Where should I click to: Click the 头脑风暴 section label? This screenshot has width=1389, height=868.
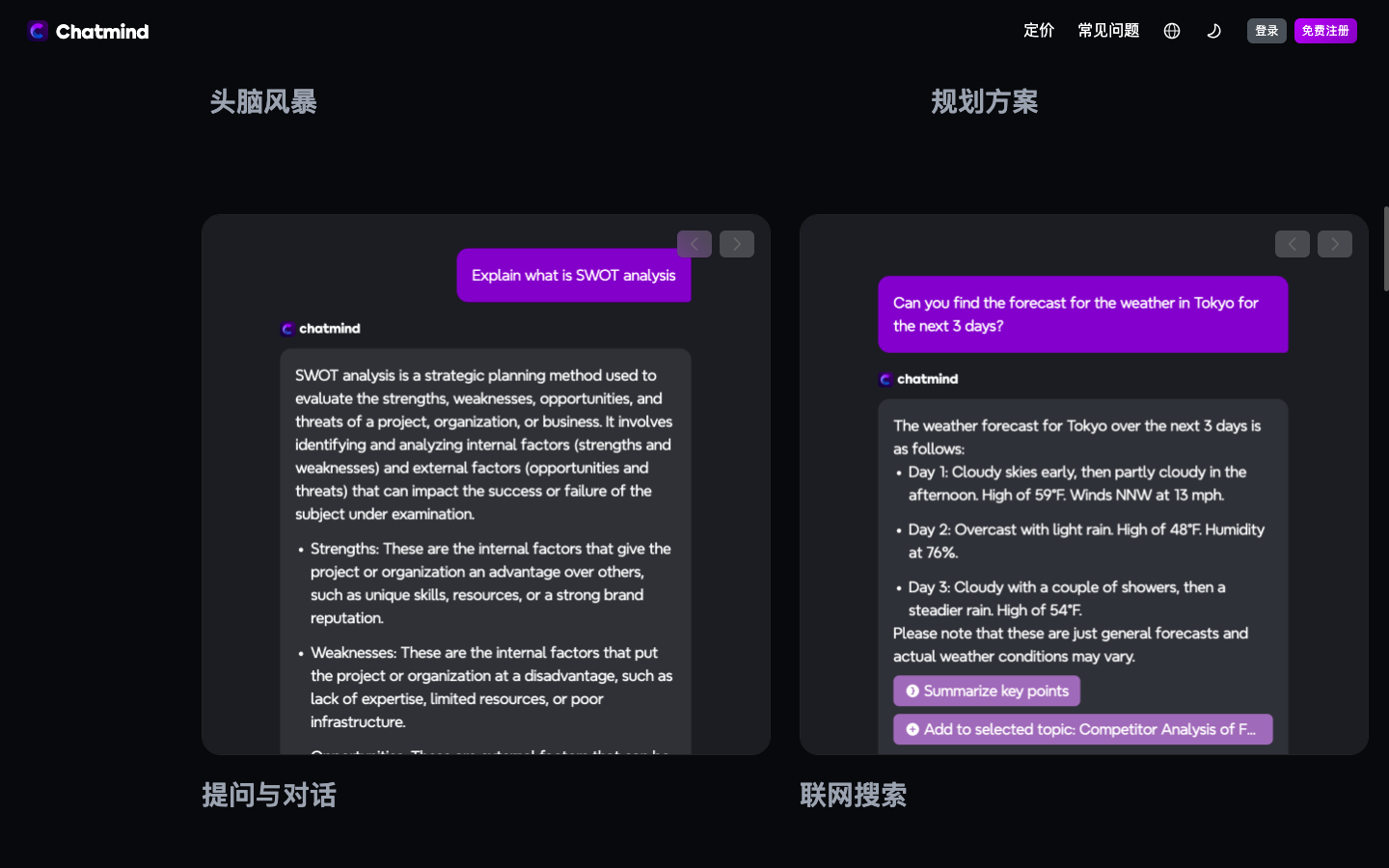point(263,101)
